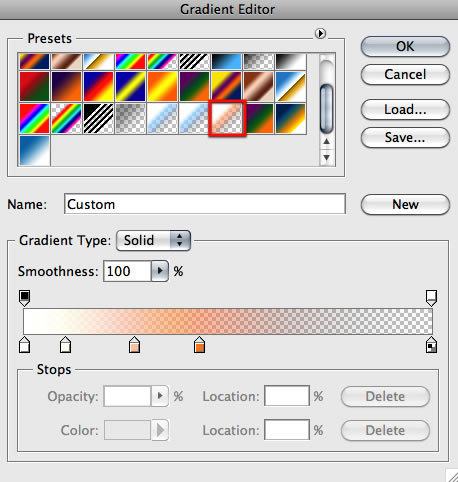The image size is (458, 482).
Task: Click the Save... button
Action: (x=405, y=137)
